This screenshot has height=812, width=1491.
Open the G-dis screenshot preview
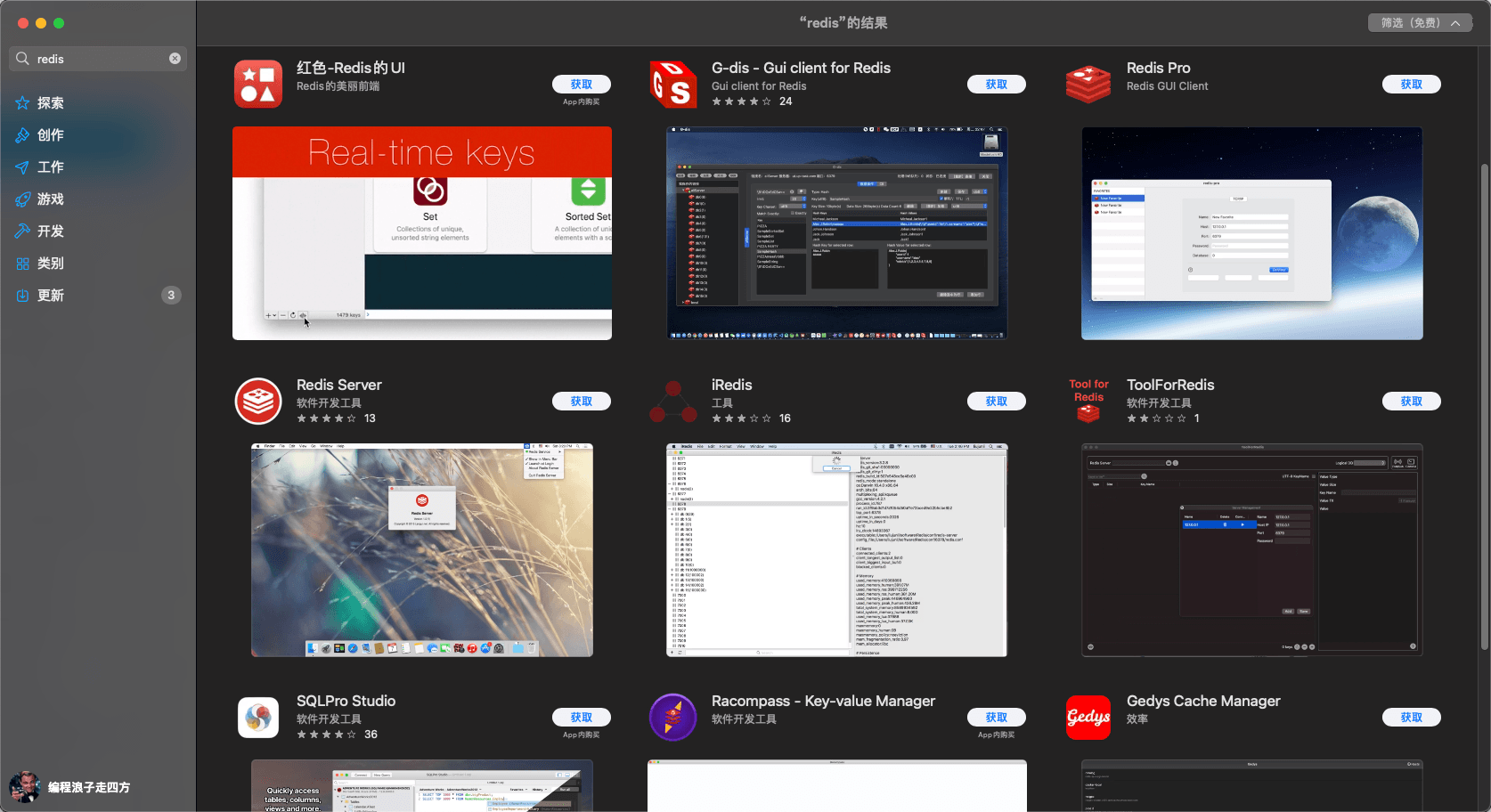[837, 233]
